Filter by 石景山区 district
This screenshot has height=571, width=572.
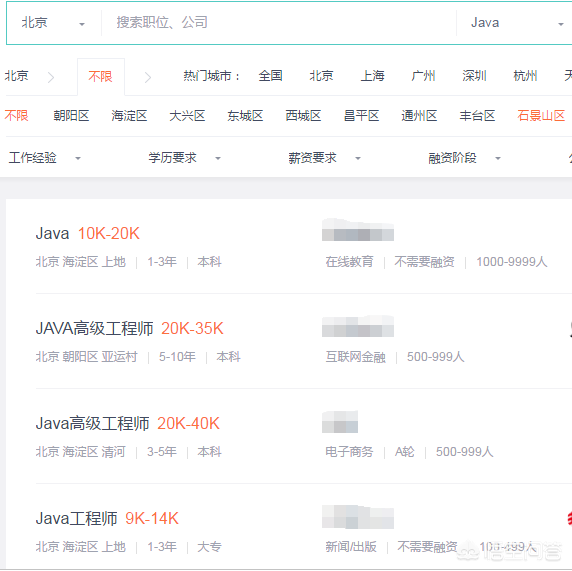(541, 116)
